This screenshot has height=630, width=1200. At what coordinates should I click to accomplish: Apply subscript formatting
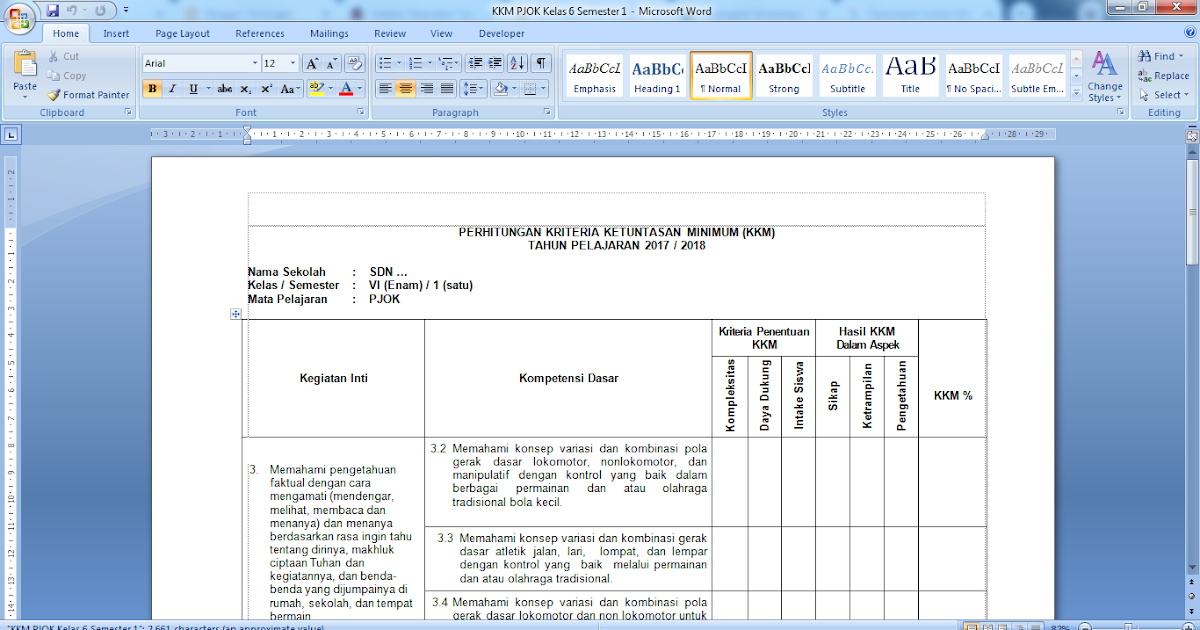click(x=245, y=89)
